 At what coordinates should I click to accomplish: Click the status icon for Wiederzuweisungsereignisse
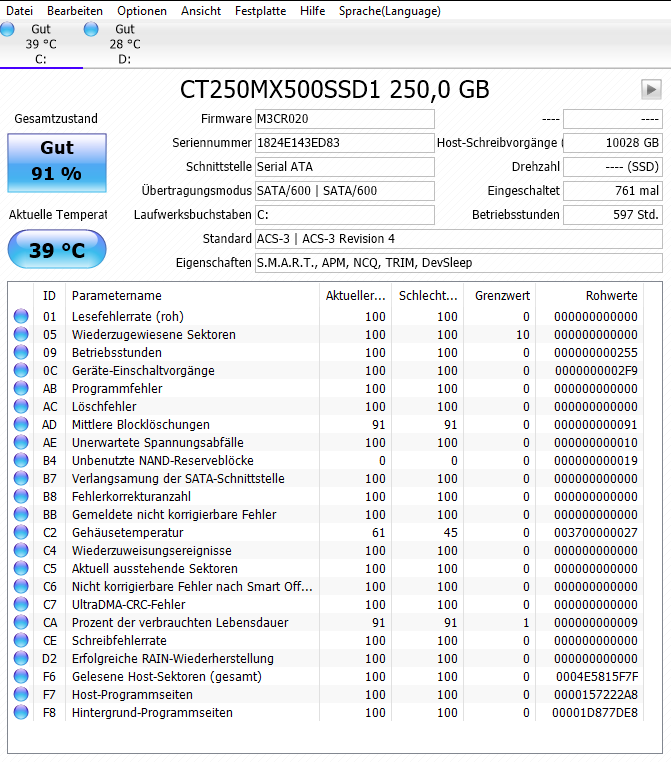pos(21,550)
